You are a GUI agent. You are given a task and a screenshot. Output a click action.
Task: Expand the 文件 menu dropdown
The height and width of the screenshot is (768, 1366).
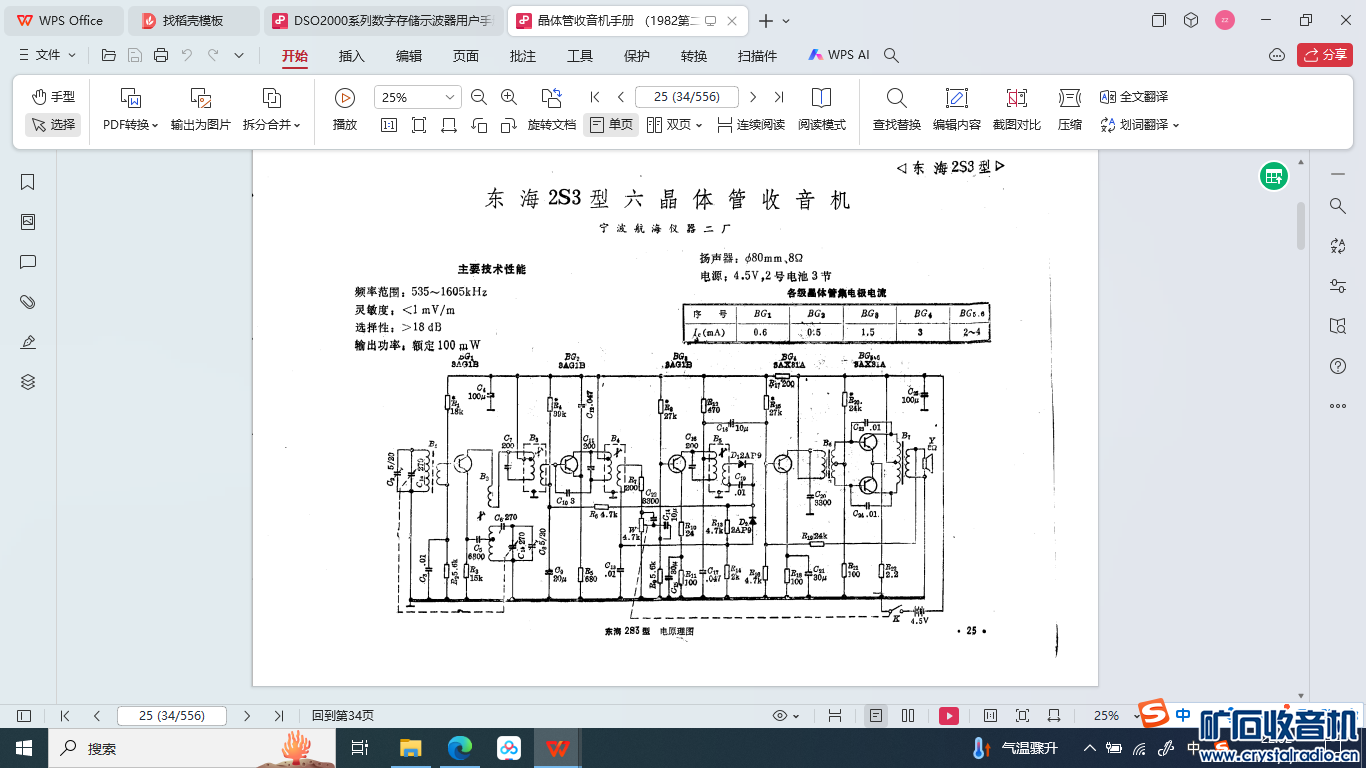(x=47, y=56)
